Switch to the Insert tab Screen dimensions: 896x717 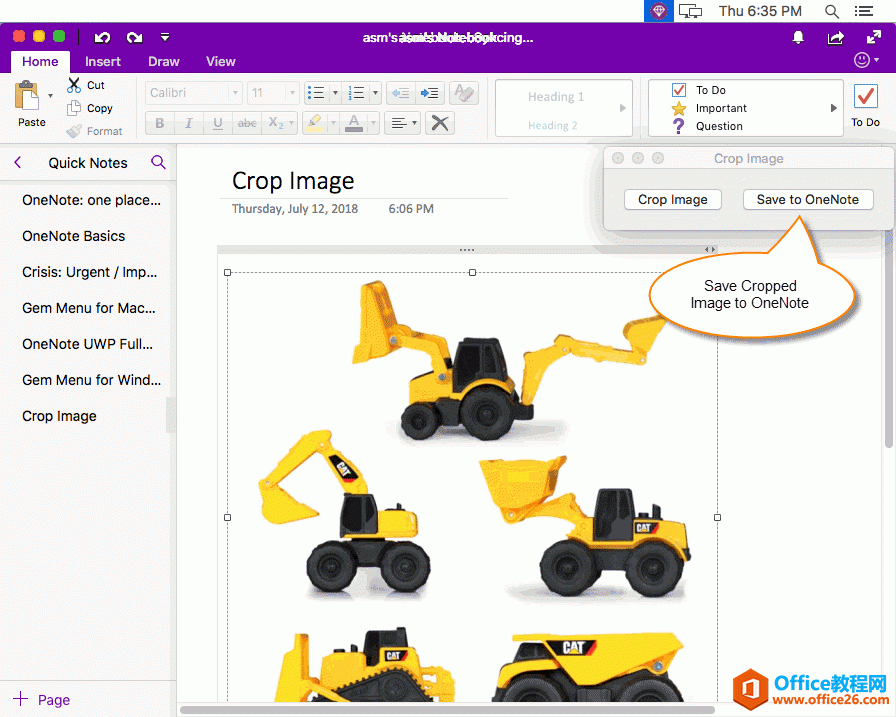pyautogui.click(x=103, y=61)
